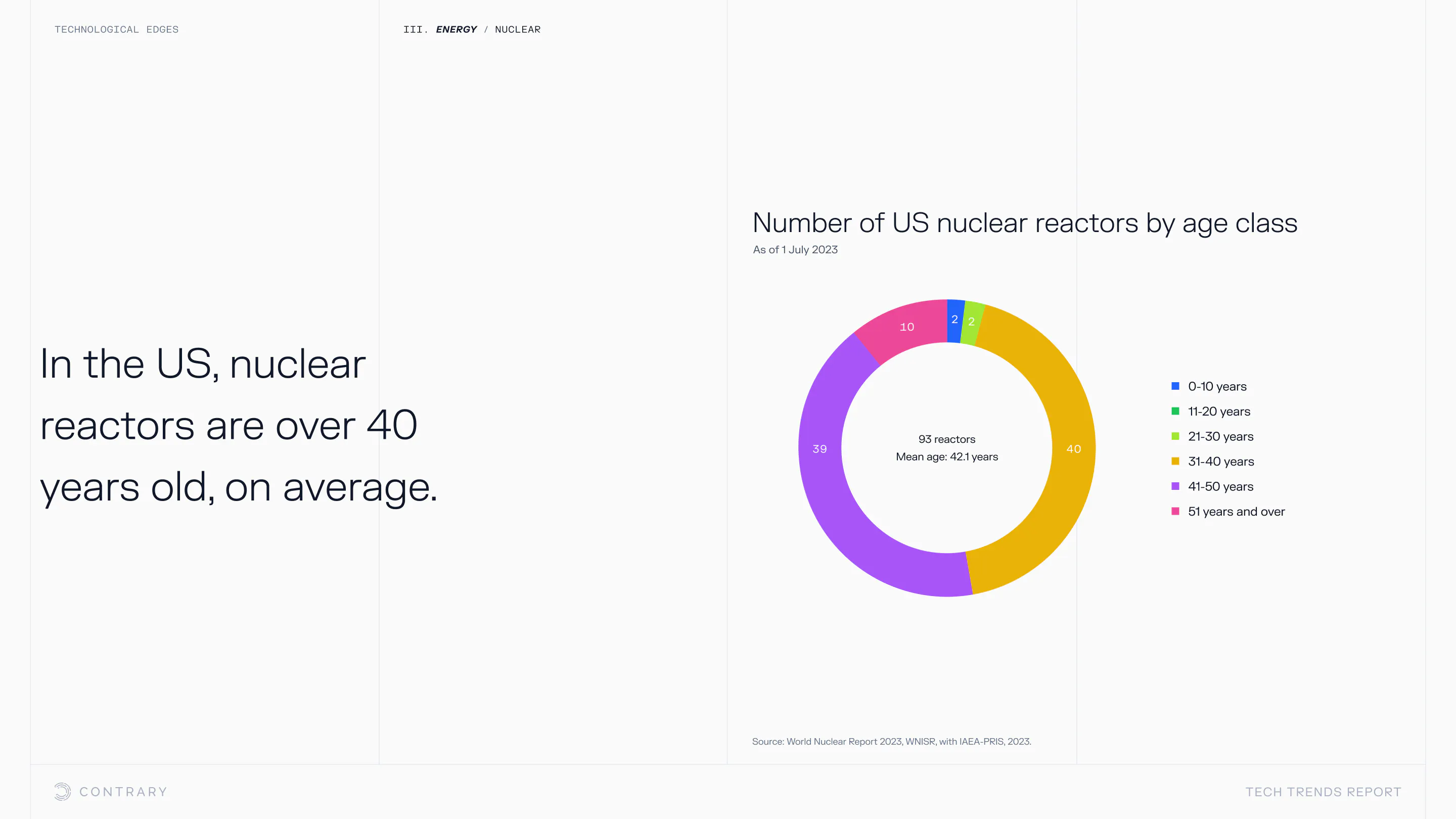Click the World Nuclear Report source citation

coord(891,741)
